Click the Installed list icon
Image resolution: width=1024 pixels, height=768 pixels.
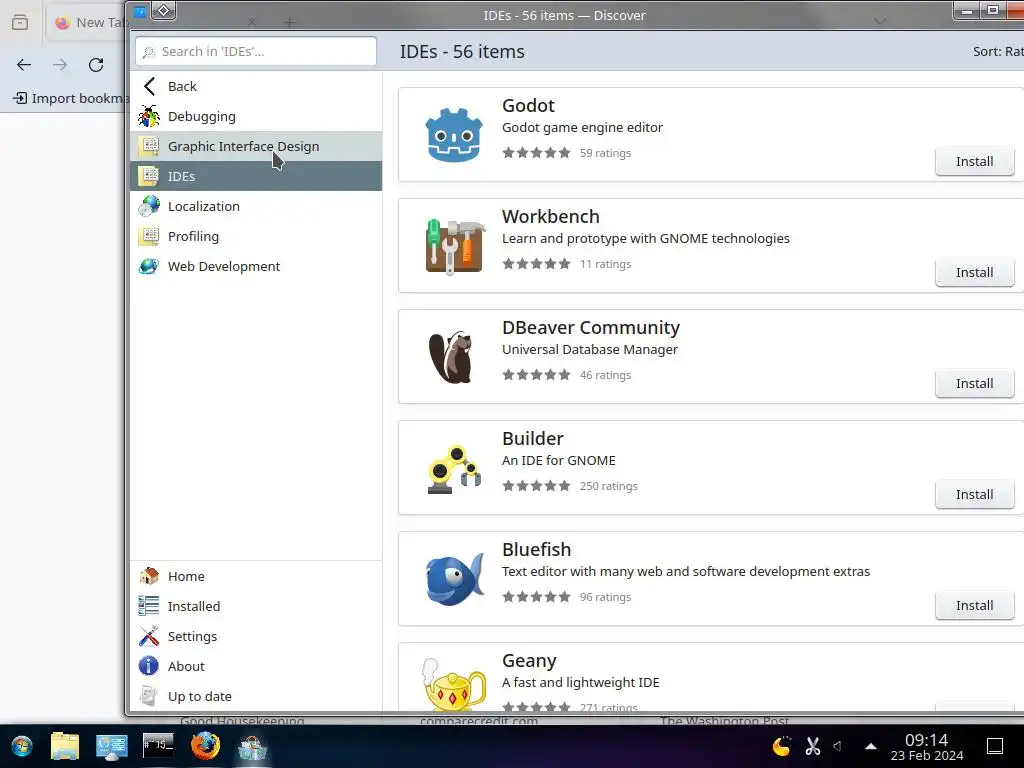(x=149, y=606)
